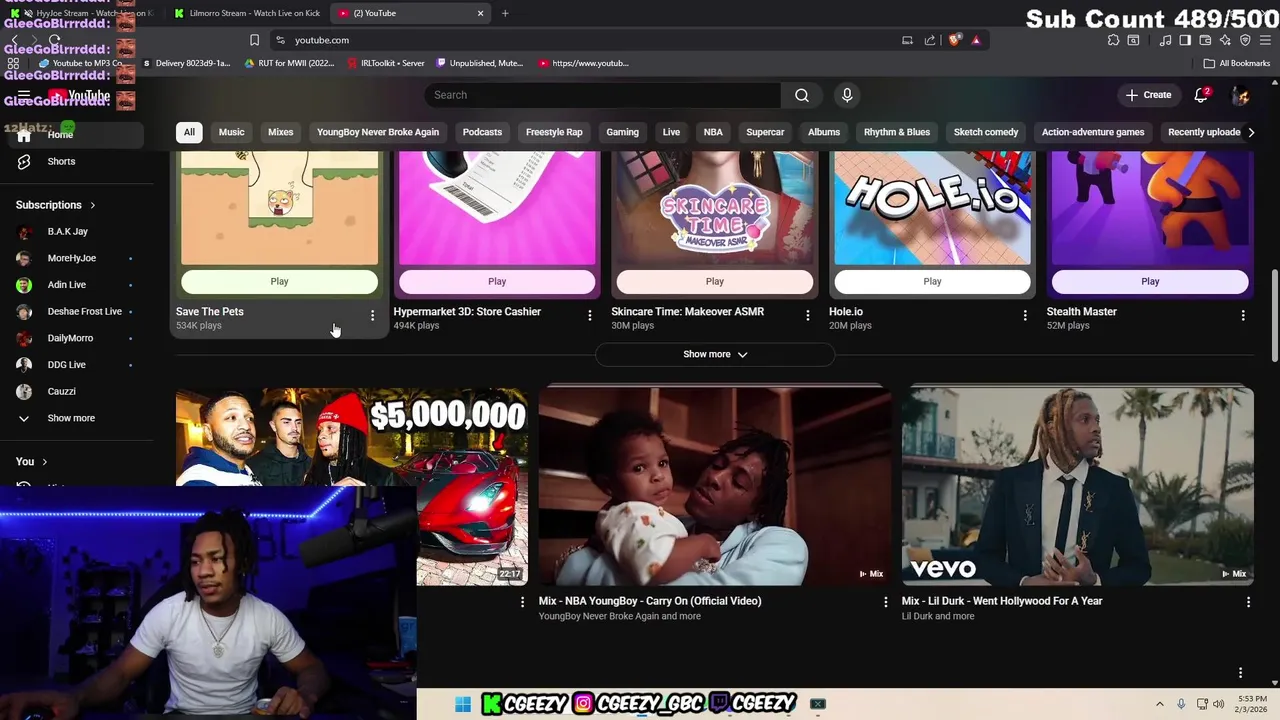Screen dimensions: 1280x720
Task: Open options for Lil Durk Went Hollywood mix
Action: click(x=1248, y=602)
